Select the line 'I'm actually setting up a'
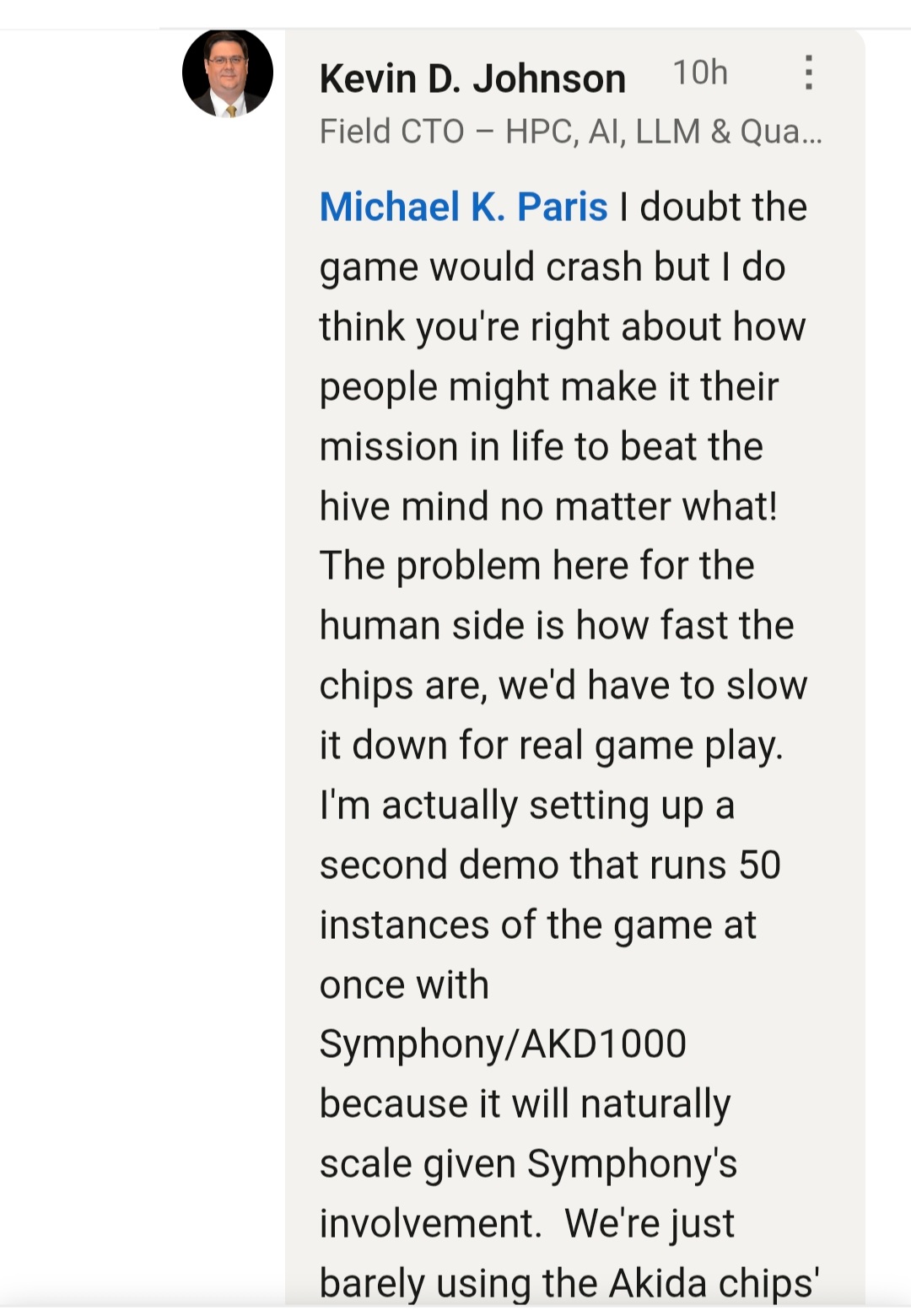The image size is (911, 1316). coord(527,806)
